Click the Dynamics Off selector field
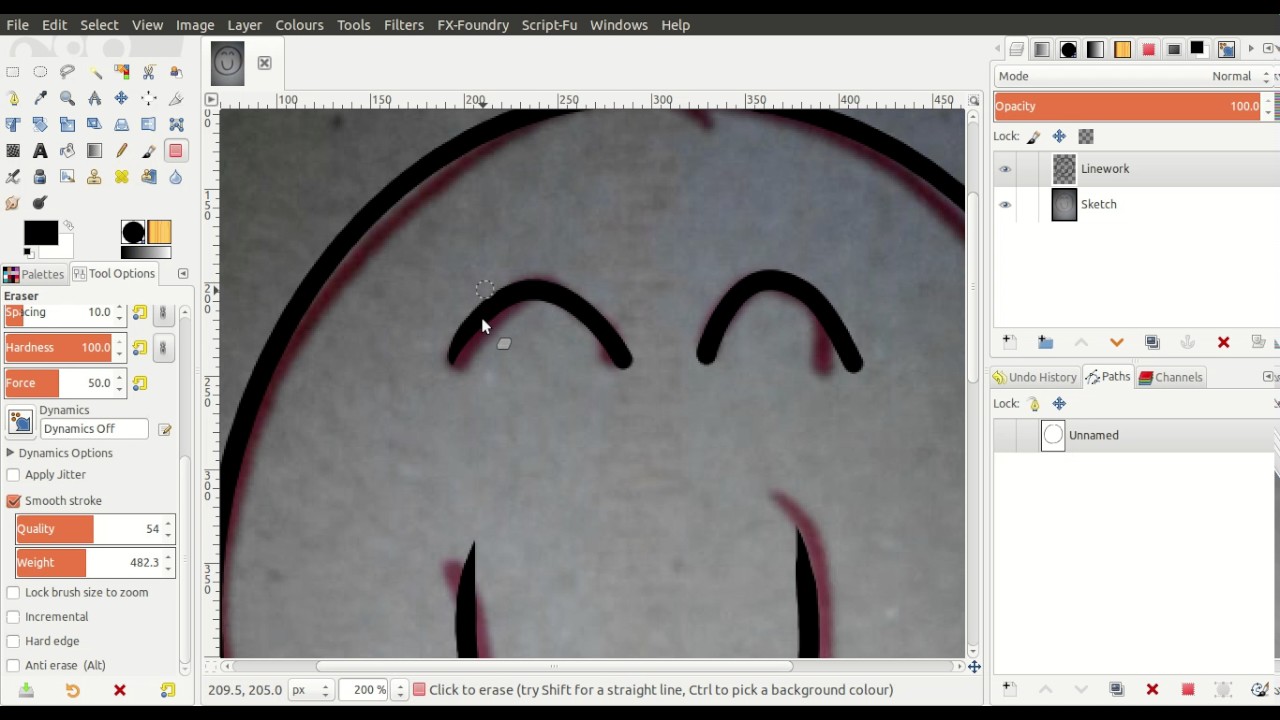This screenshot has width=1280, height=720. click(94, 429)
